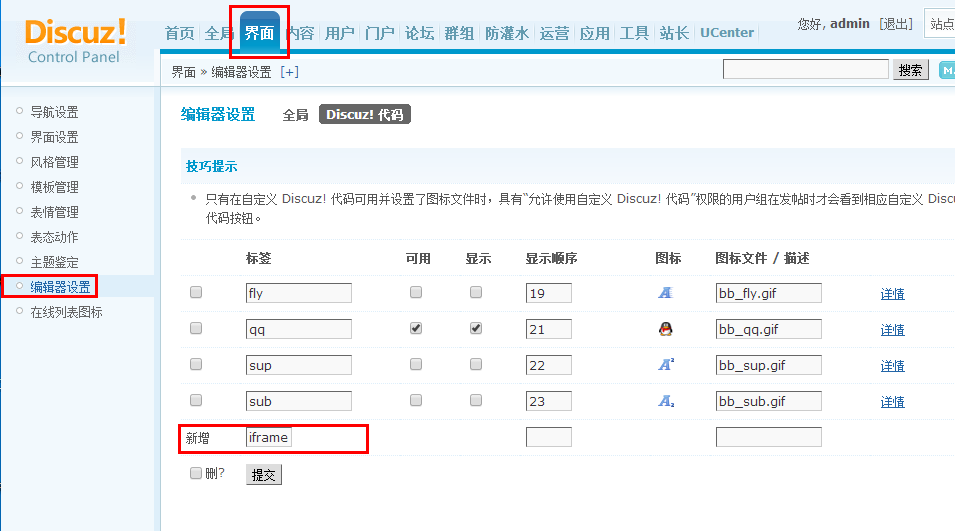This screenshot has width=955, height=531.
Task: Select the fly row checkbox
Action: (x=196, y=292)
